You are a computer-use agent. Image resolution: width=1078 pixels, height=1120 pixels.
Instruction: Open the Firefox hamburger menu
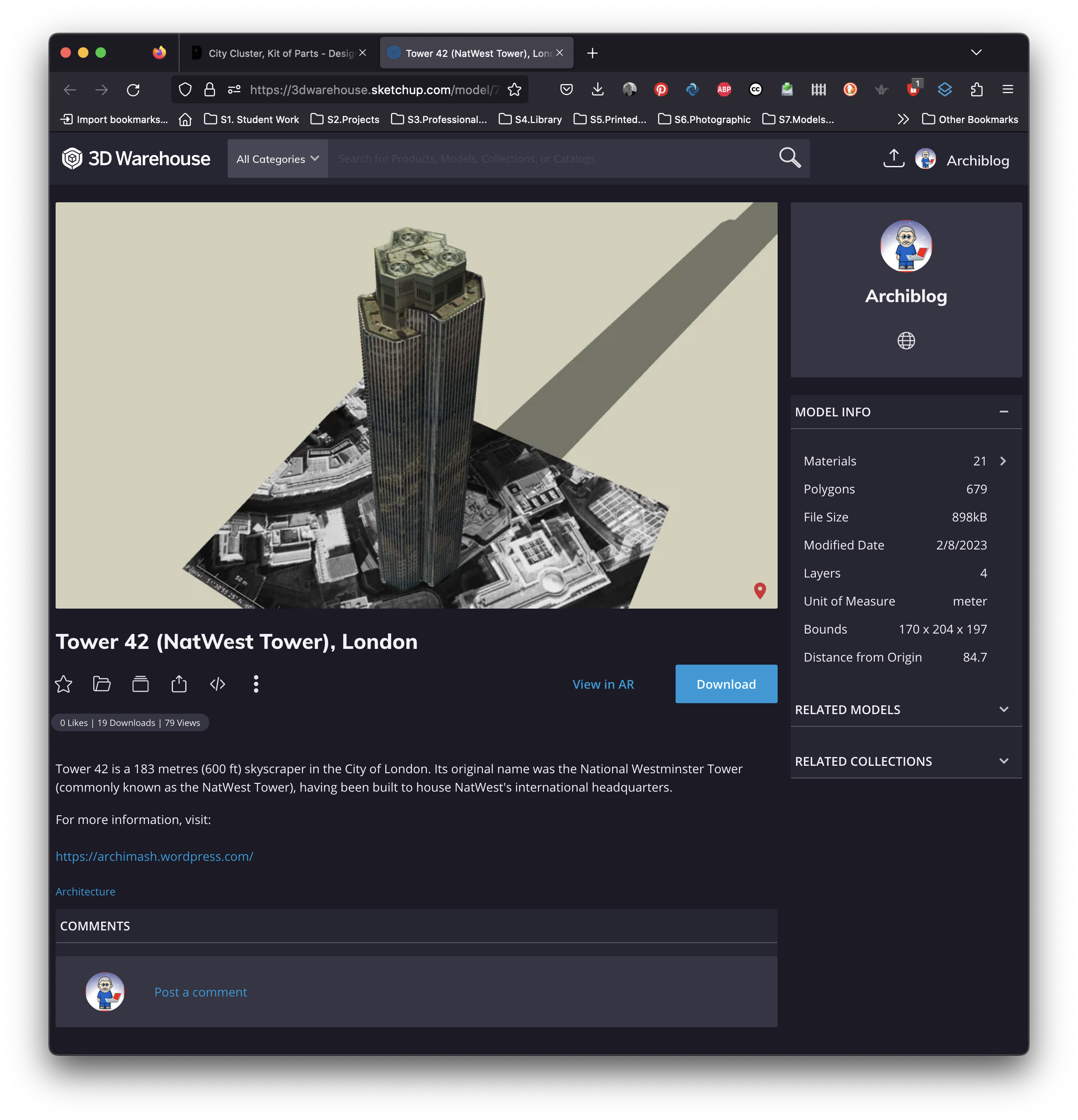point(1008,90)
